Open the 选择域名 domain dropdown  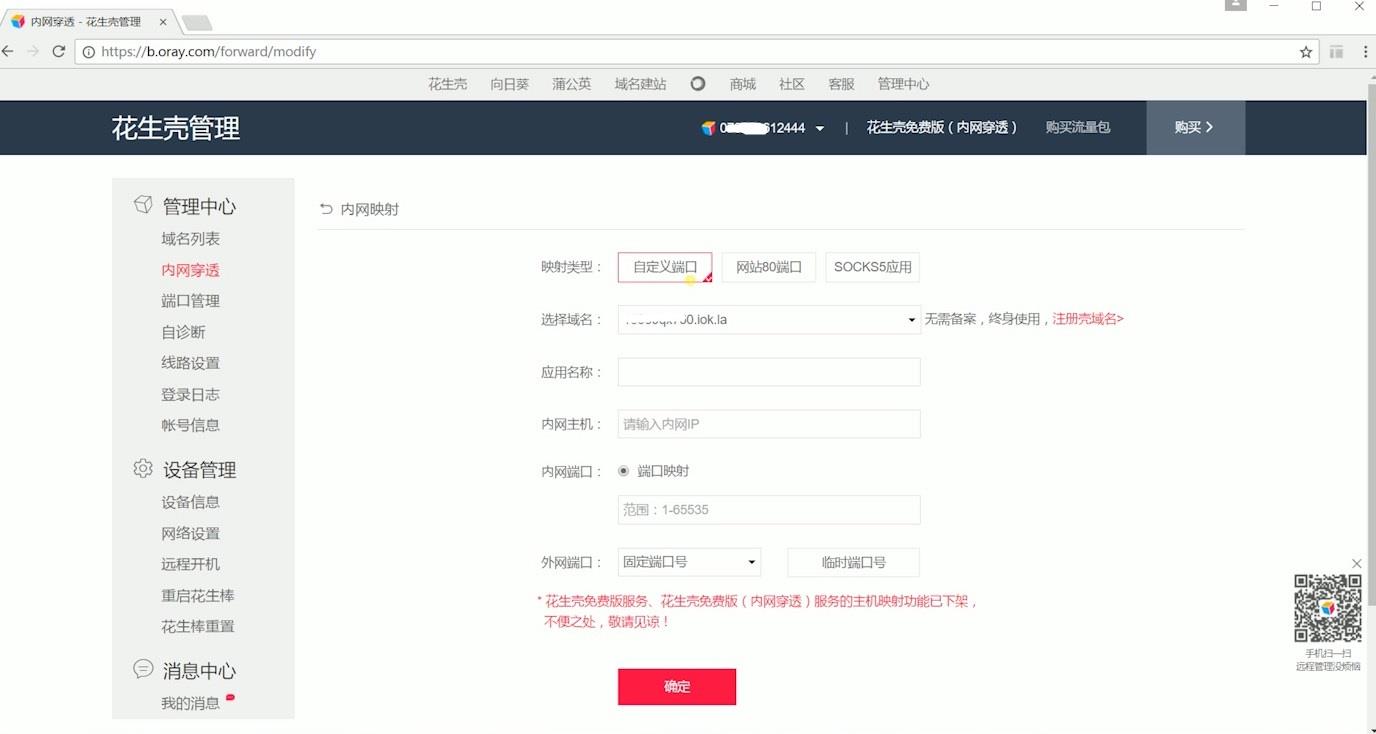coord(769,320)
